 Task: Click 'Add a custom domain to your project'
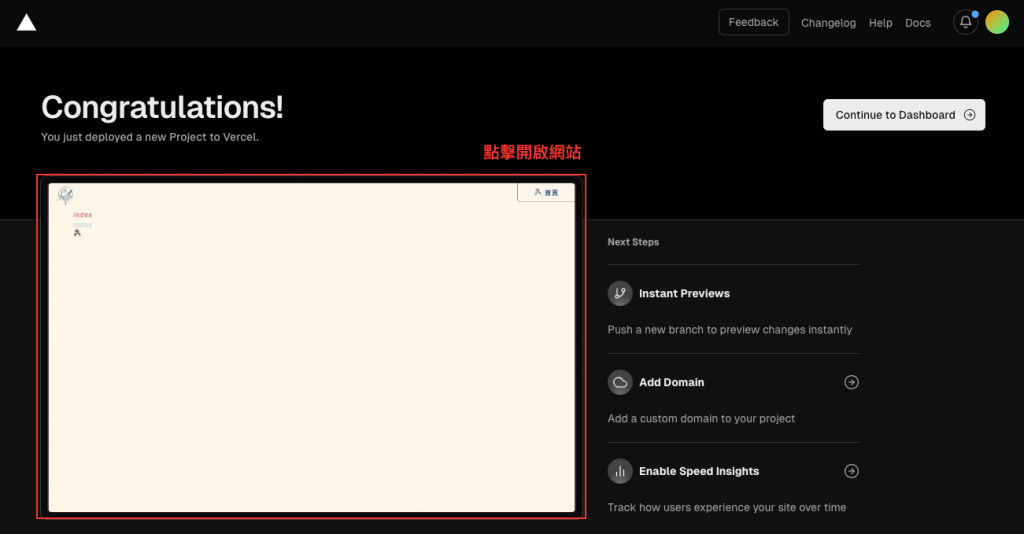[x=701, y=418]
